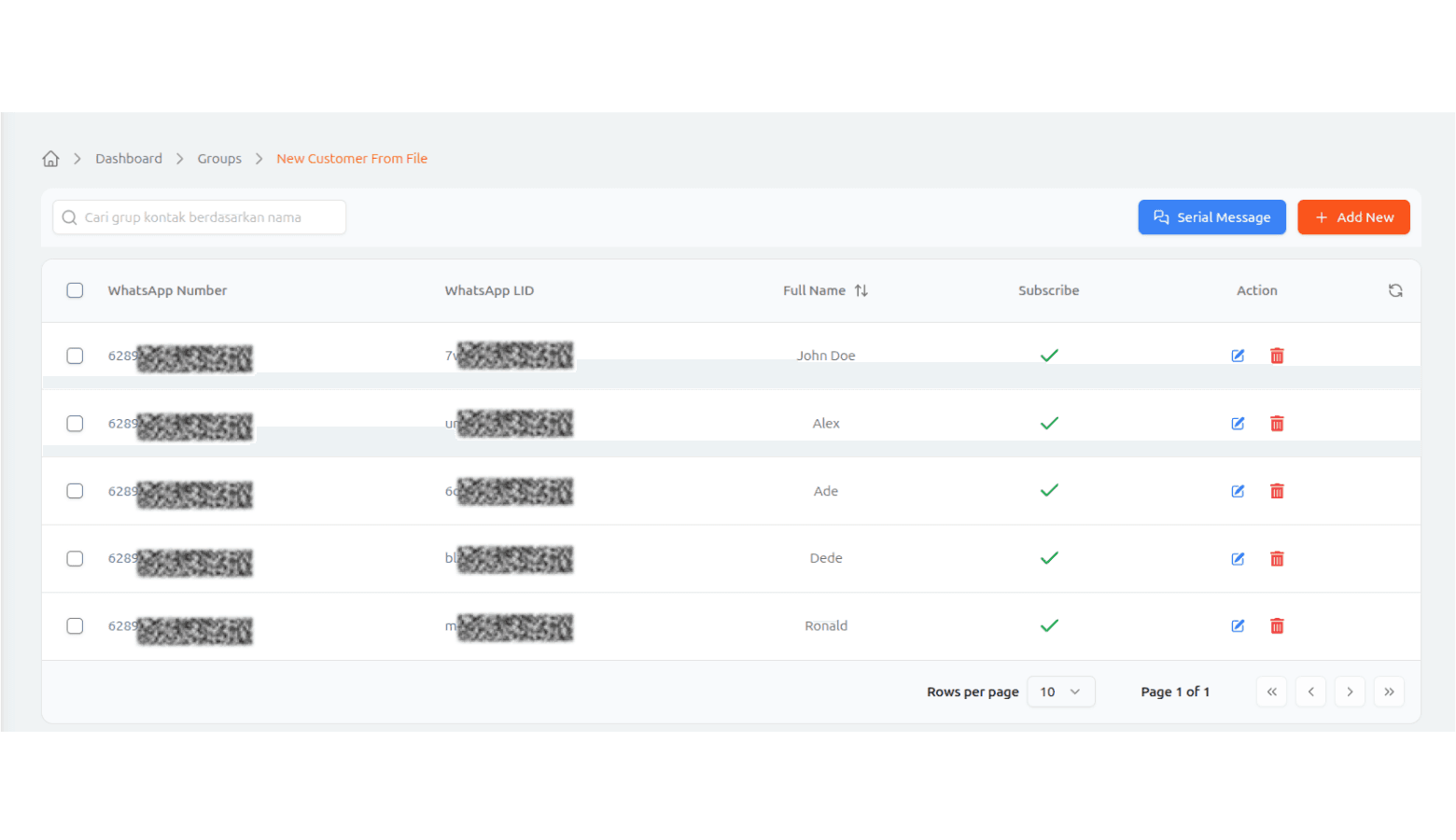
Task: Click edit icon for Ade
Action: (1238, 491)
